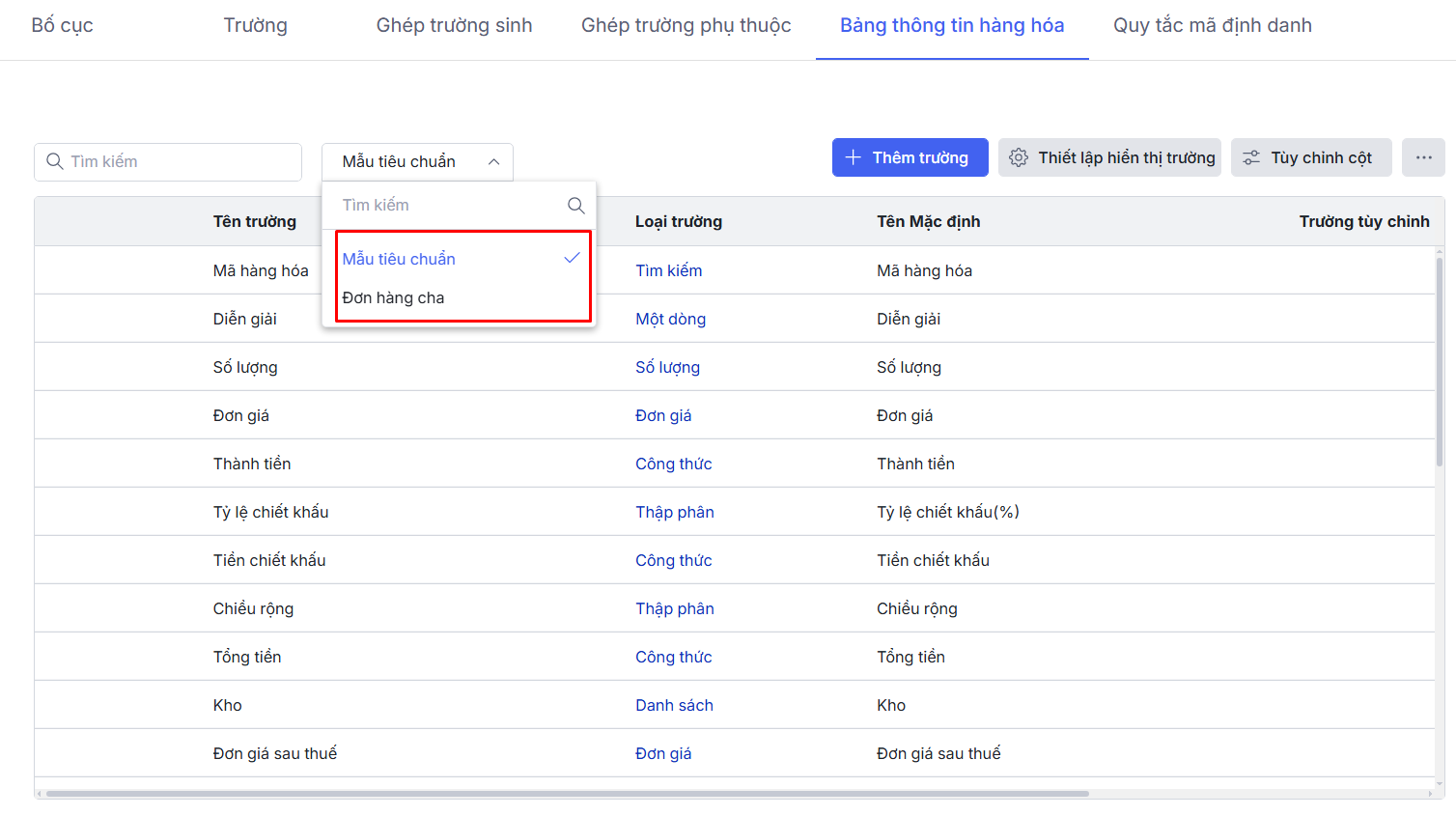Screen dimensions: 1456x816
Task: Choose Mẫu tiêu chuẩn option in list
Action: (x=399, y=259)
